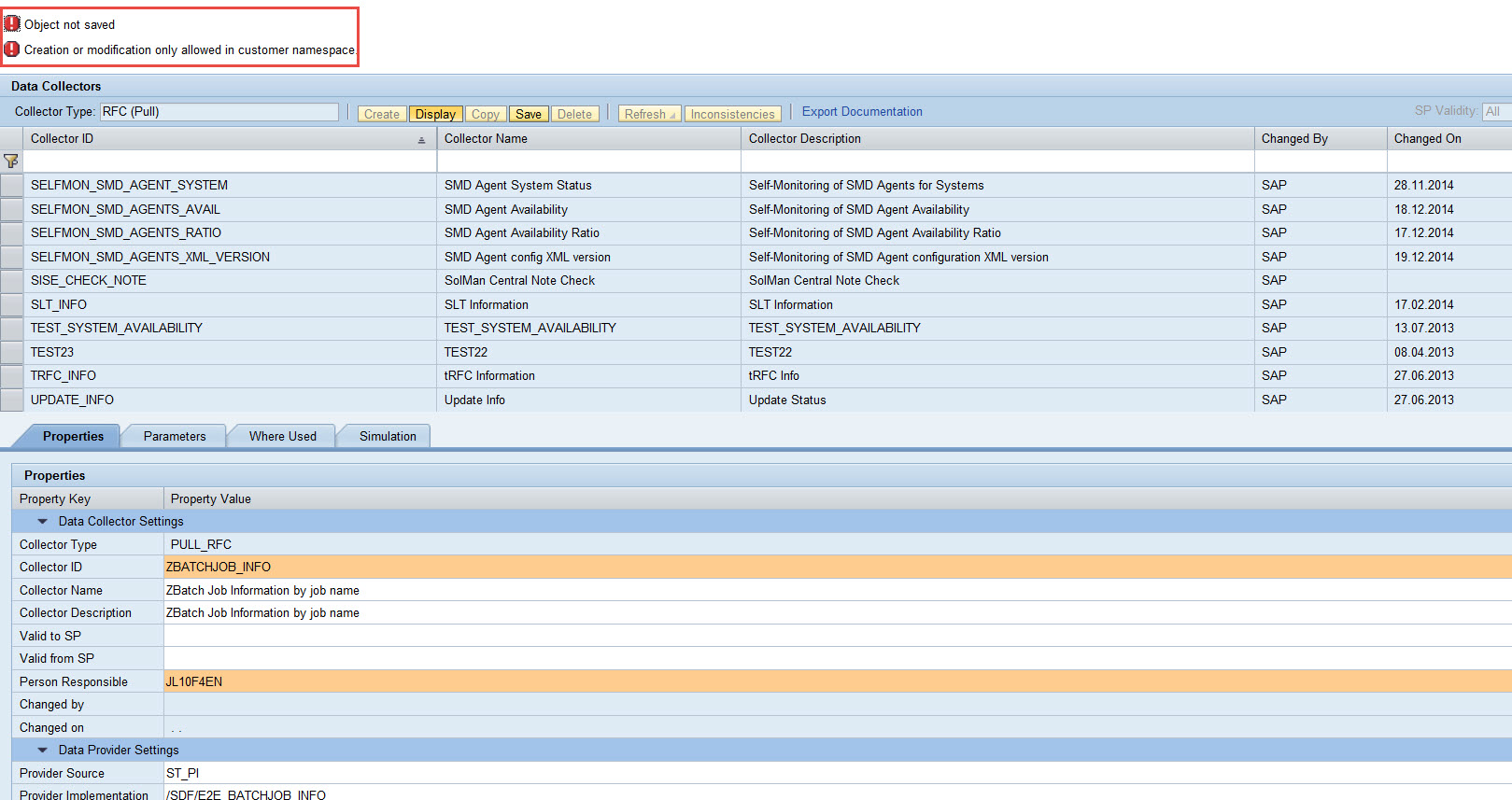1512x800 pixels.
Task: Click the Collector ID sort arrow icon
Action: click(x=421, y=140)
